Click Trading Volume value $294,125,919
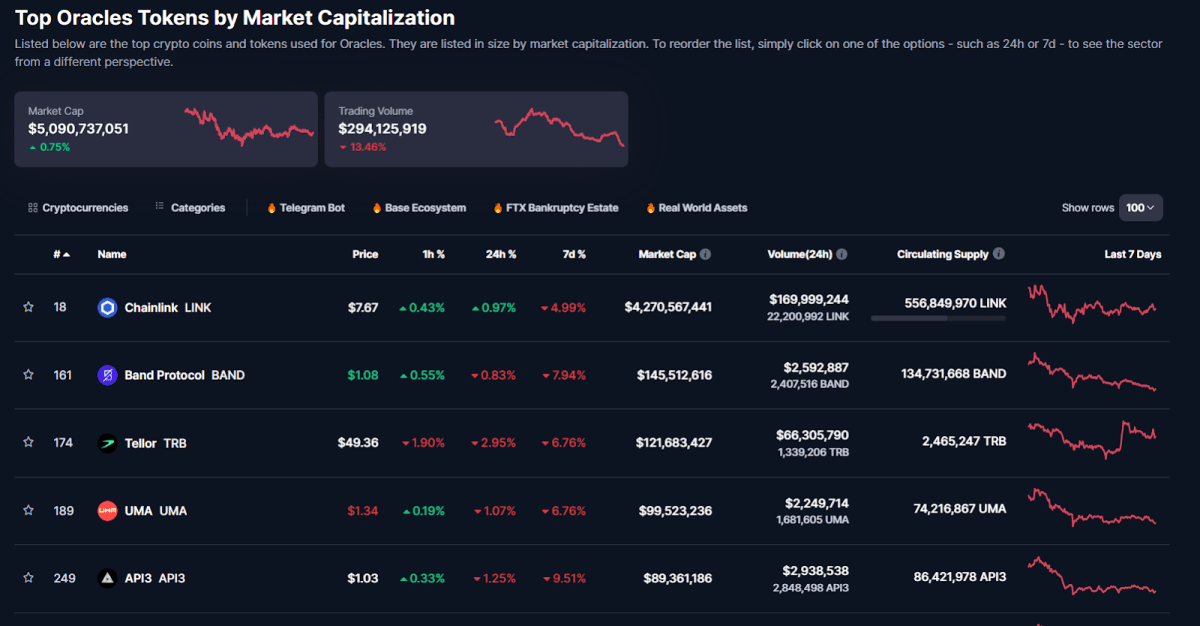The height and width of the screenshot is (626, 1200). [x=383, y=129]
